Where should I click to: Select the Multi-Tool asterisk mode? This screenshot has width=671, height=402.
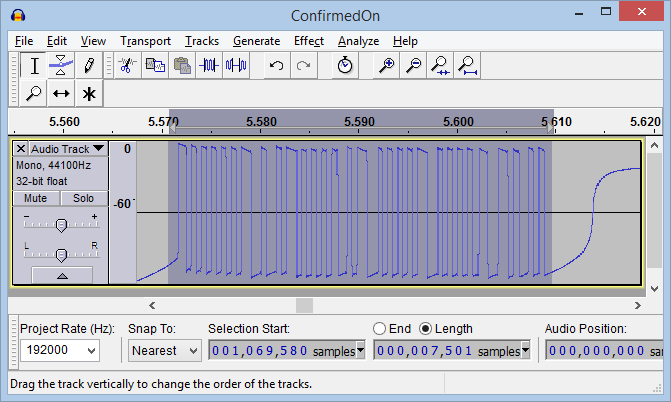pos(89,93)
